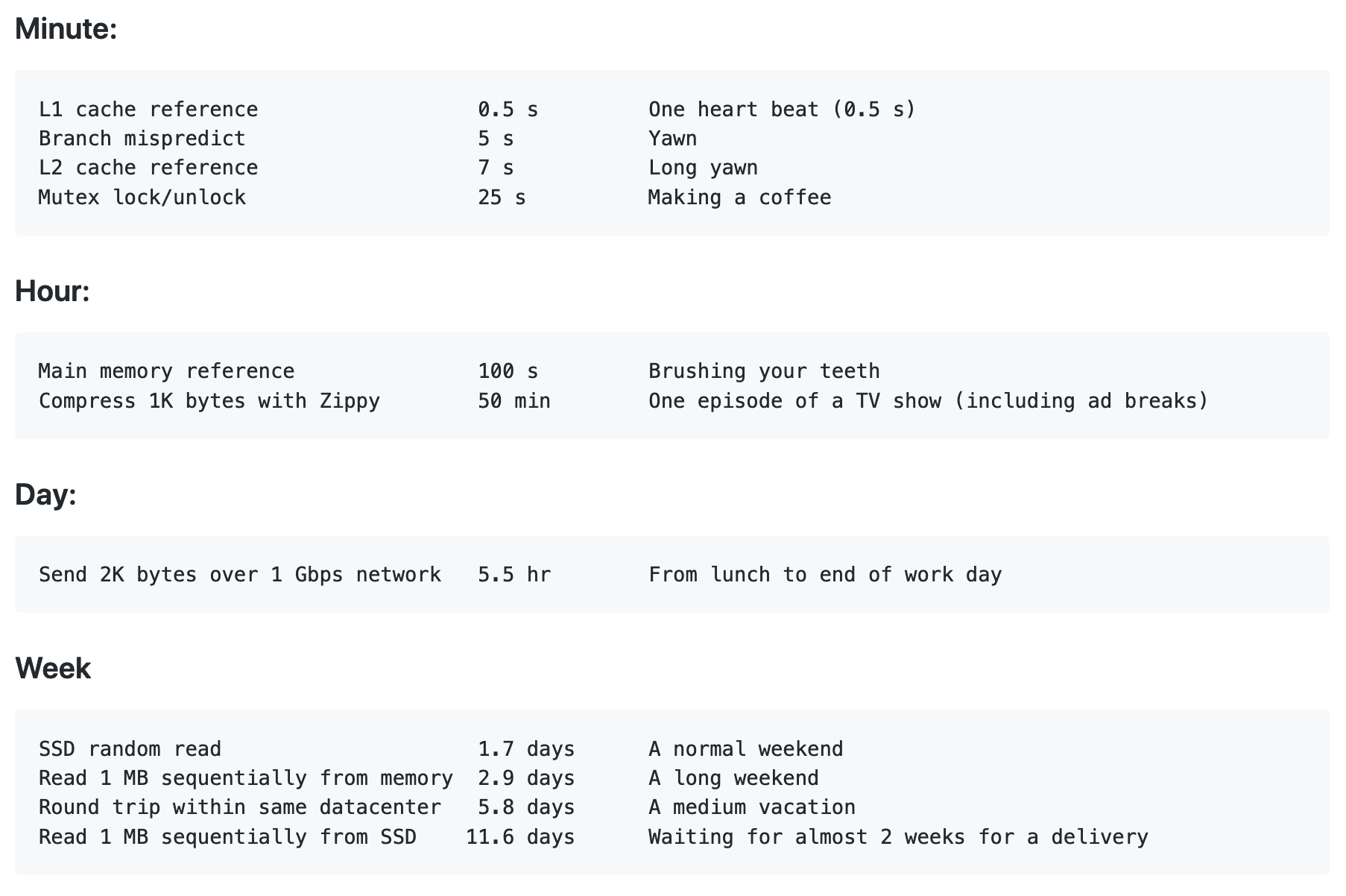Click the "50 min" duration value
Viewport: 1346px width, 896px height.
tap(514, 401)
